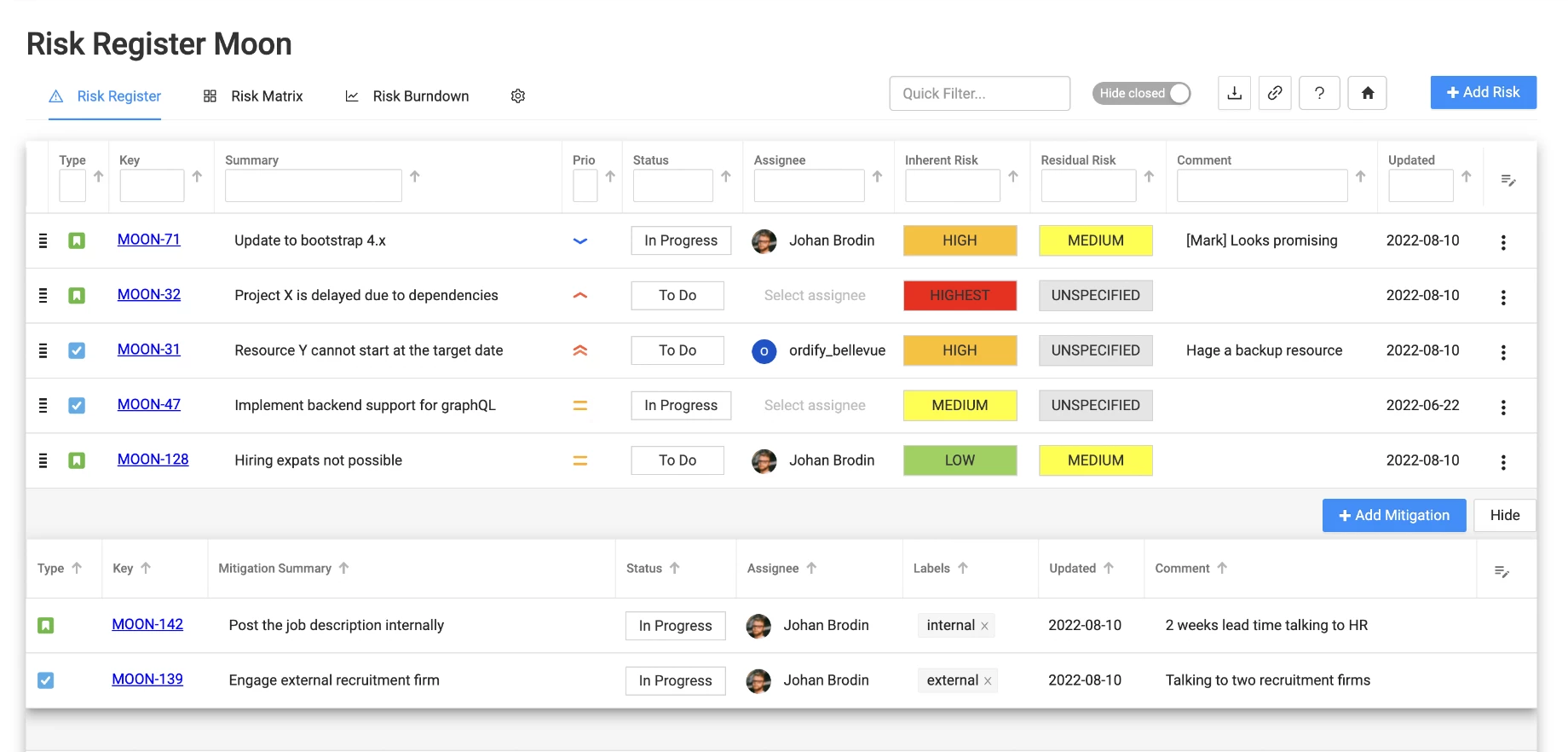
Task: Remove the external label with its x
Action: pos(988,680)
